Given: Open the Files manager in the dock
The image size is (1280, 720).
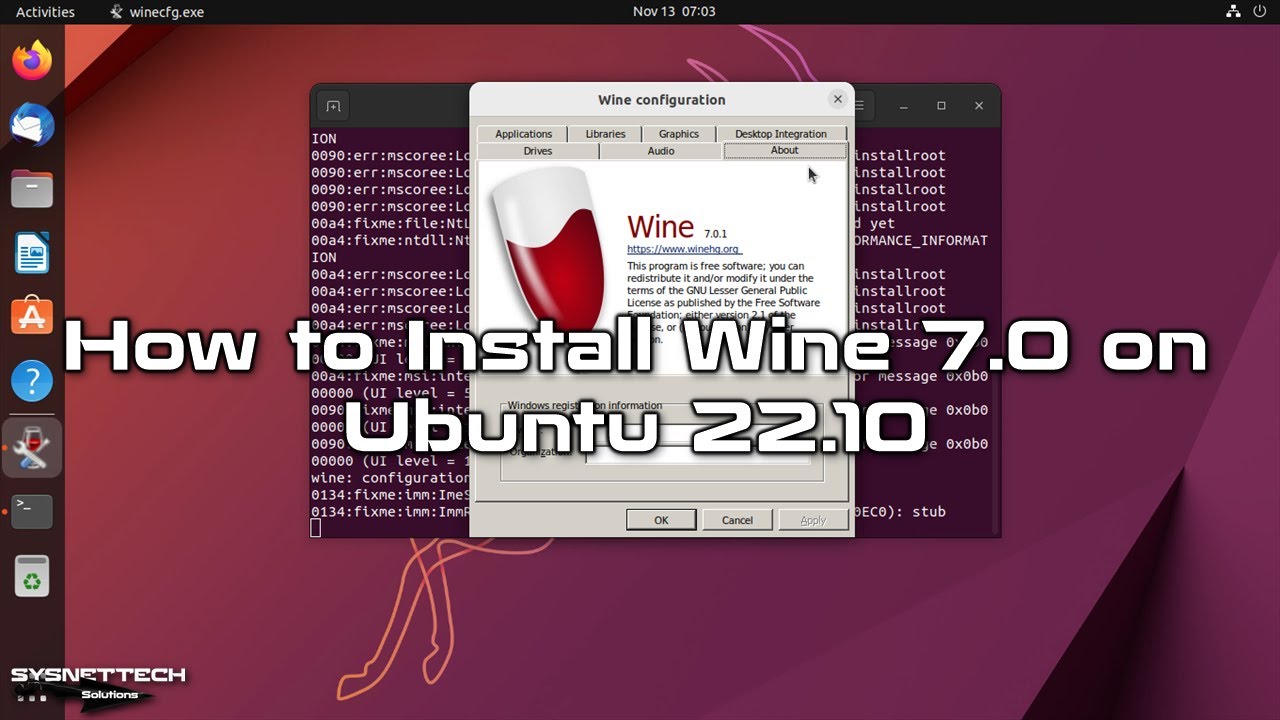Looking at the screenshot, I should pyautogui.click(x=32, y=189).
